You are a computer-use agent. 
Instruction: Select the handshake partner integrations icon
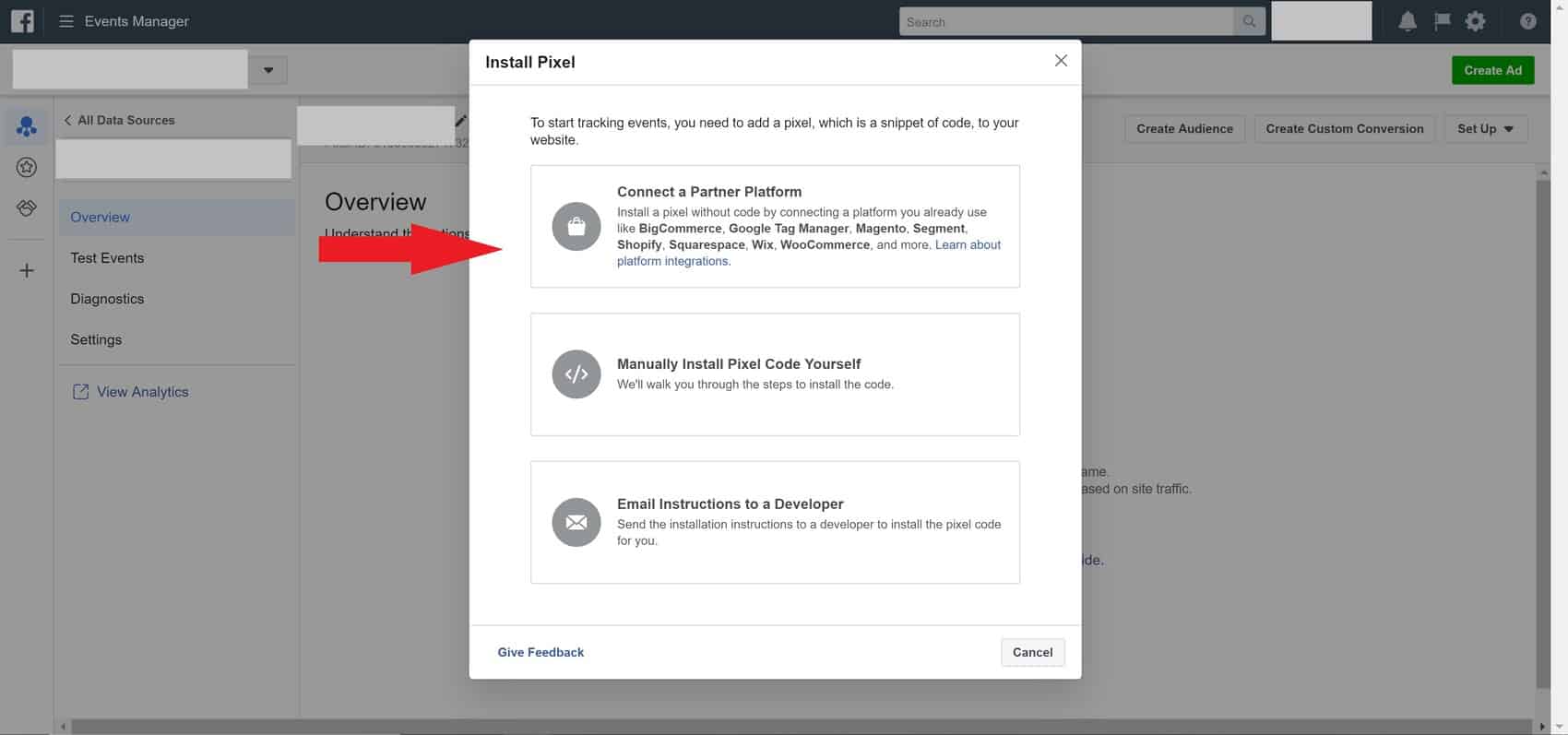coord(27,208)
